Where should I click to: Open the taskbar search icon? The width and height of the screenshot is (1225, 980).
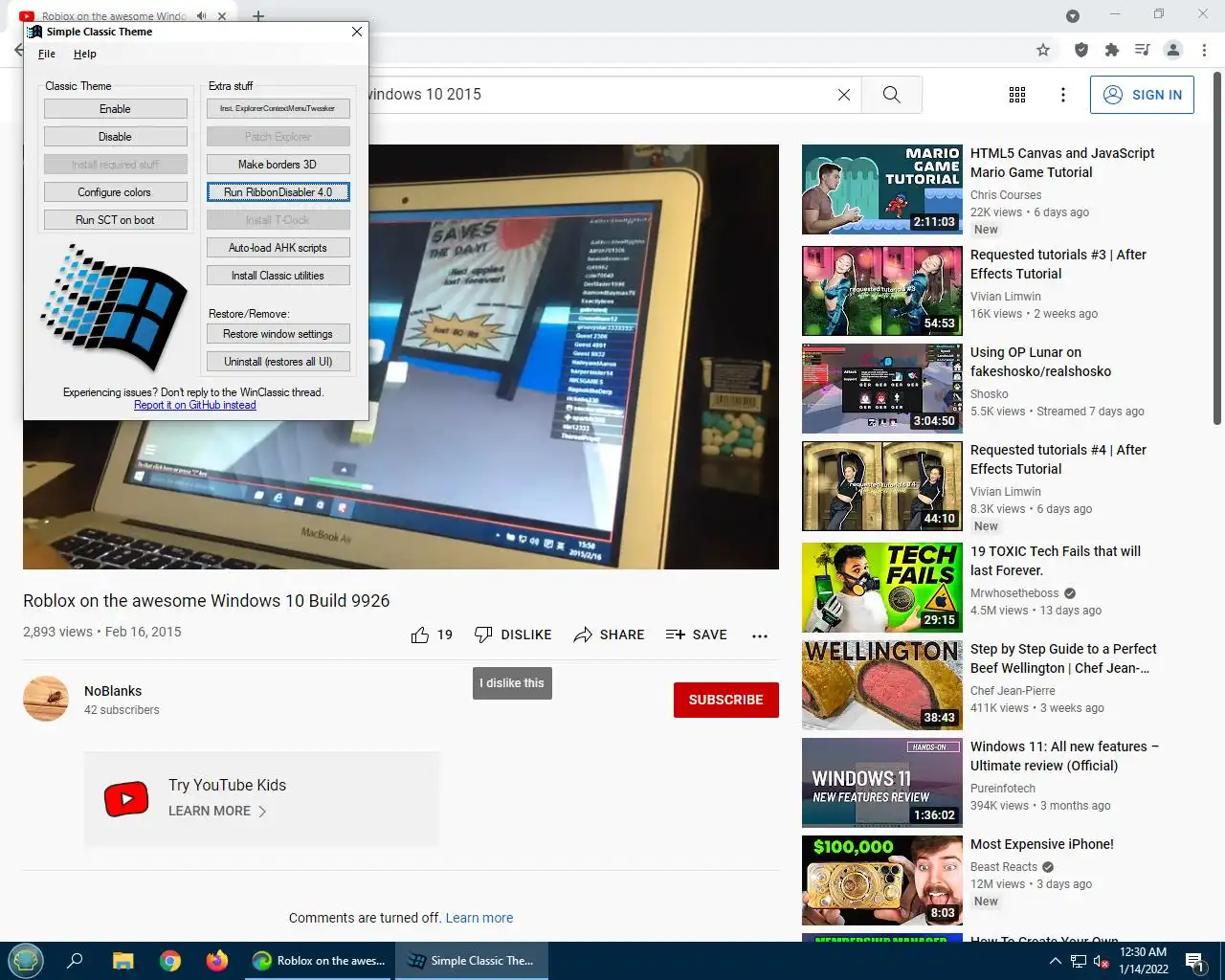[75, 961]
